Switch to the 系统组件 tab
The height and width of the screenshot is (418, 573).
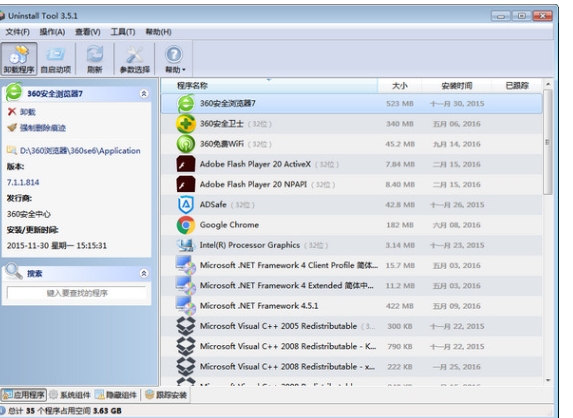point(70,395)
